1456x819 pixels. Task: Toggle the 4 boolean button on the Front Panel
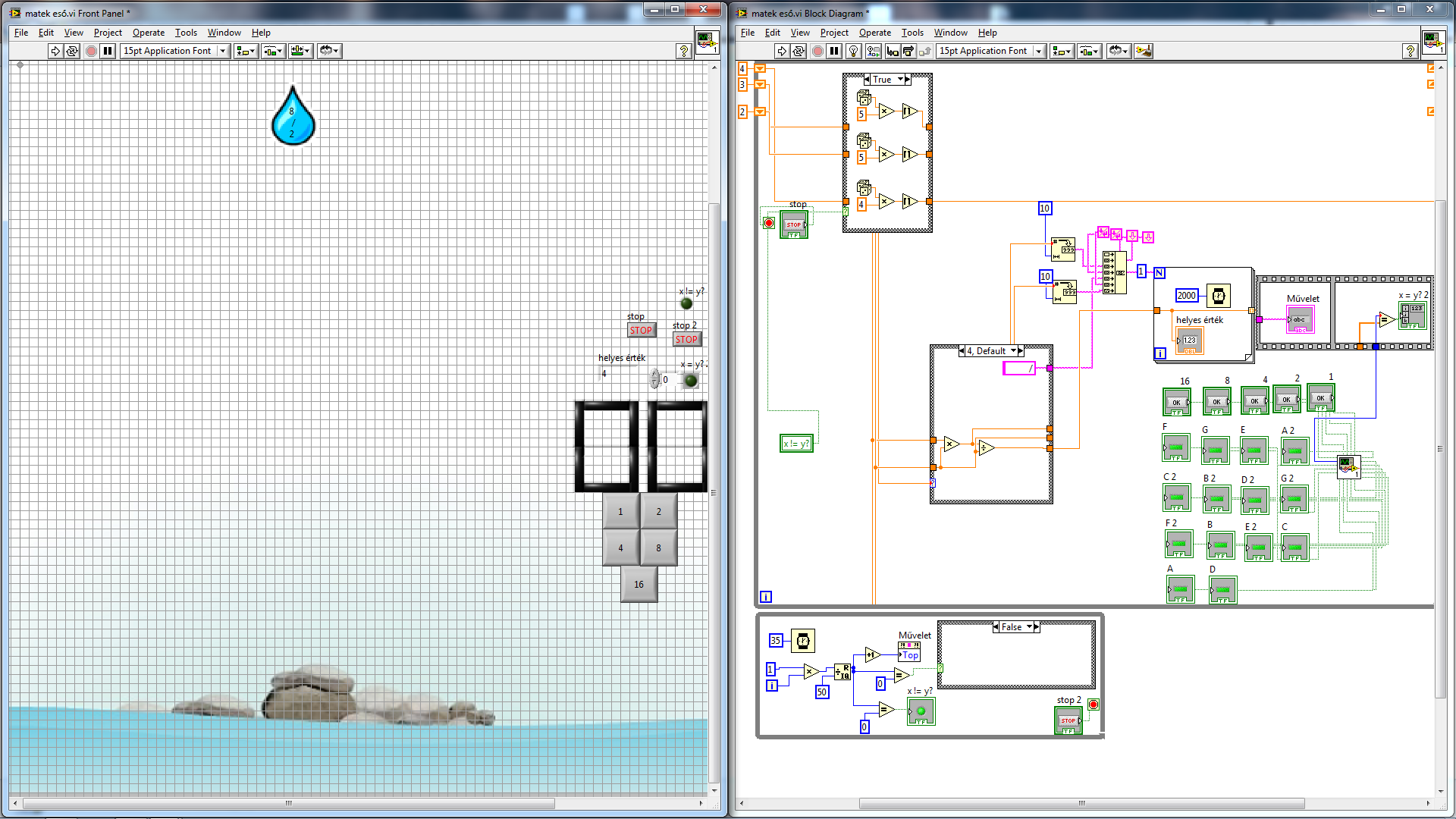point(620,548)
